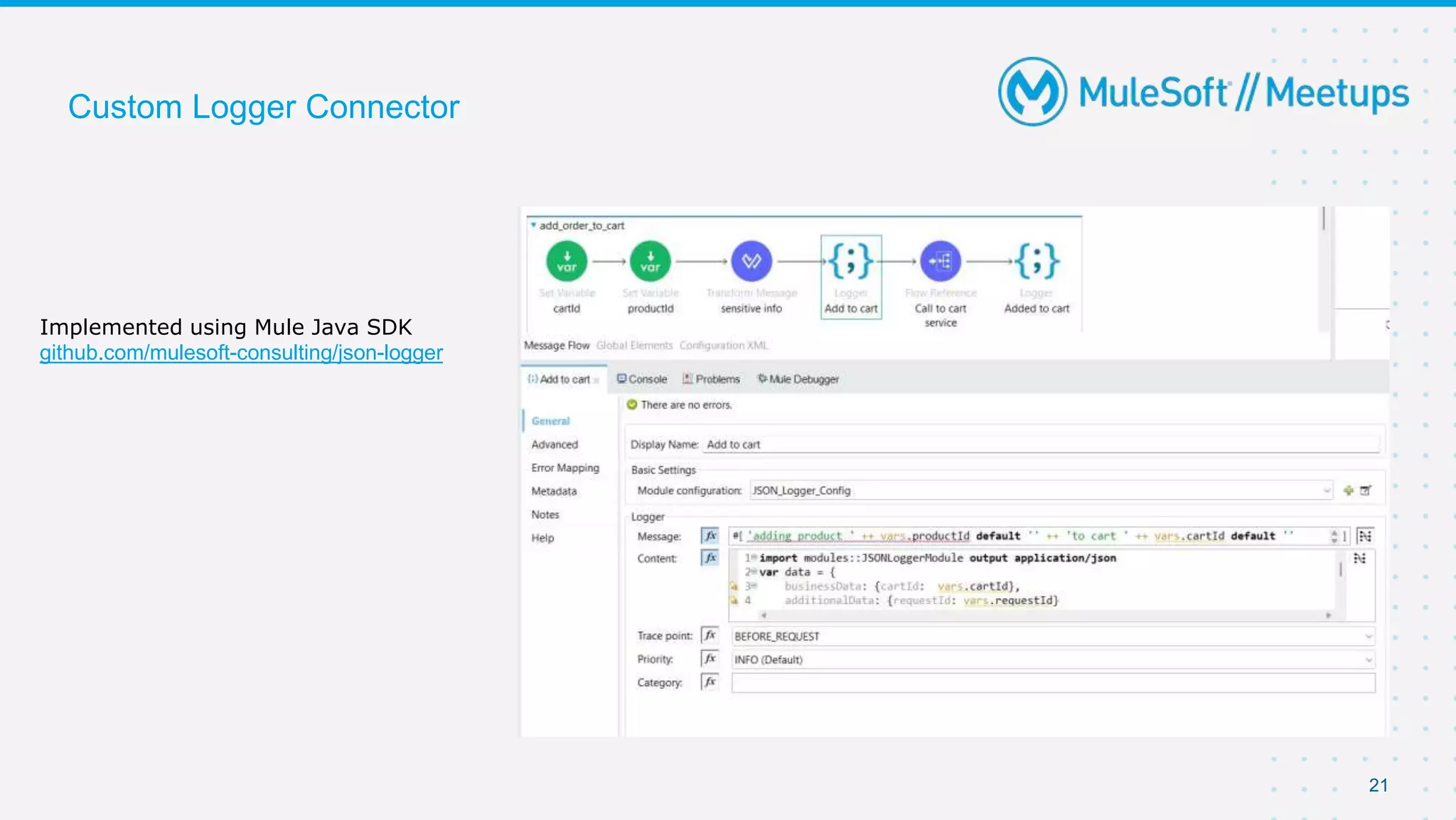Click the cartId Set Variable node icon
Image resolution: width=1456 pixels, height=820 pixels.
tap(567, 261)
